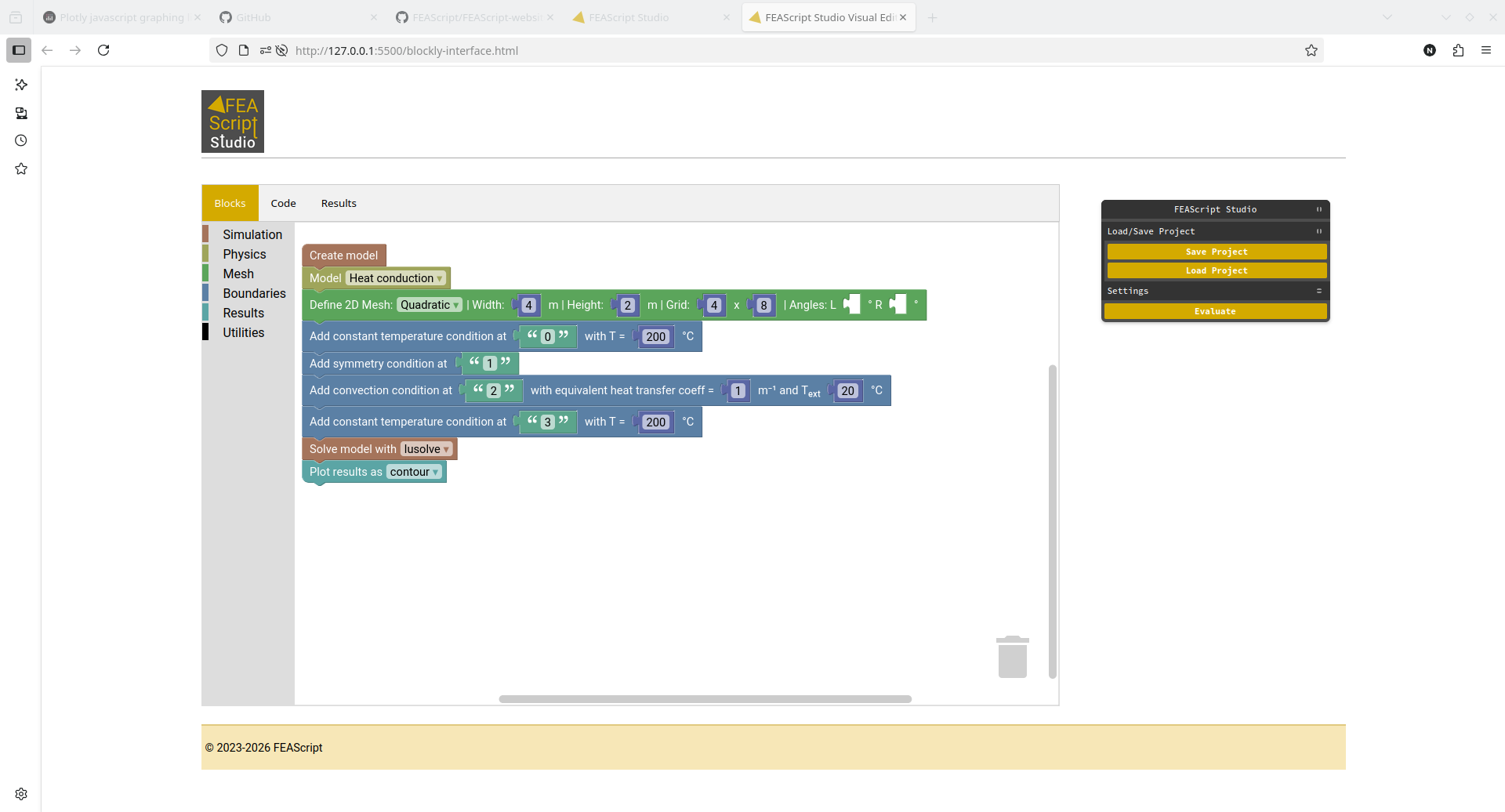
Task: Open the Results block category in toolbox
Action: pos(243,313)
